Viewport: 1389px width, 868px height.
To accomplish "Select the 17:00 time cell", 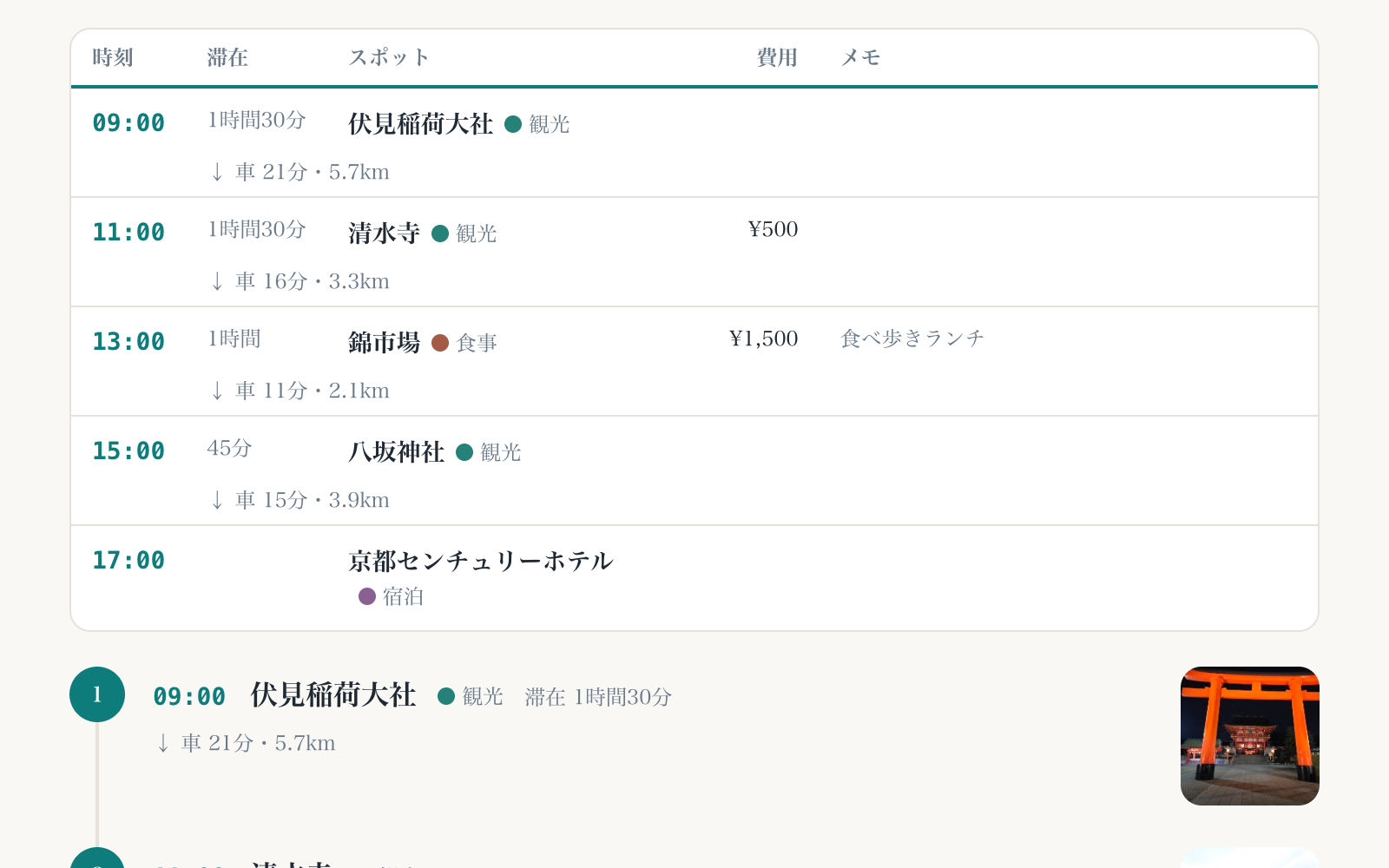I will pyautogui.click(x=128, y=561).
